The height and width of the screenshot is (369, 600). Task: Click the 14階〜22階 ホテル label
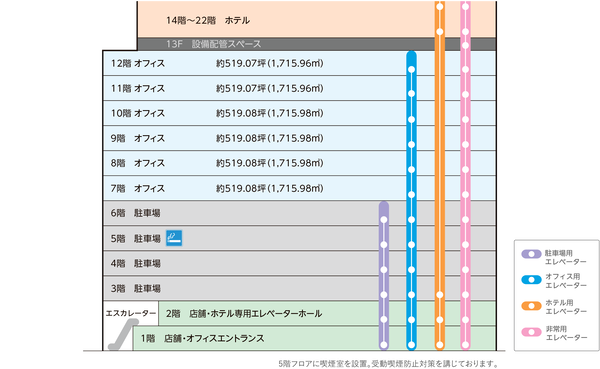tap(208, 20)
